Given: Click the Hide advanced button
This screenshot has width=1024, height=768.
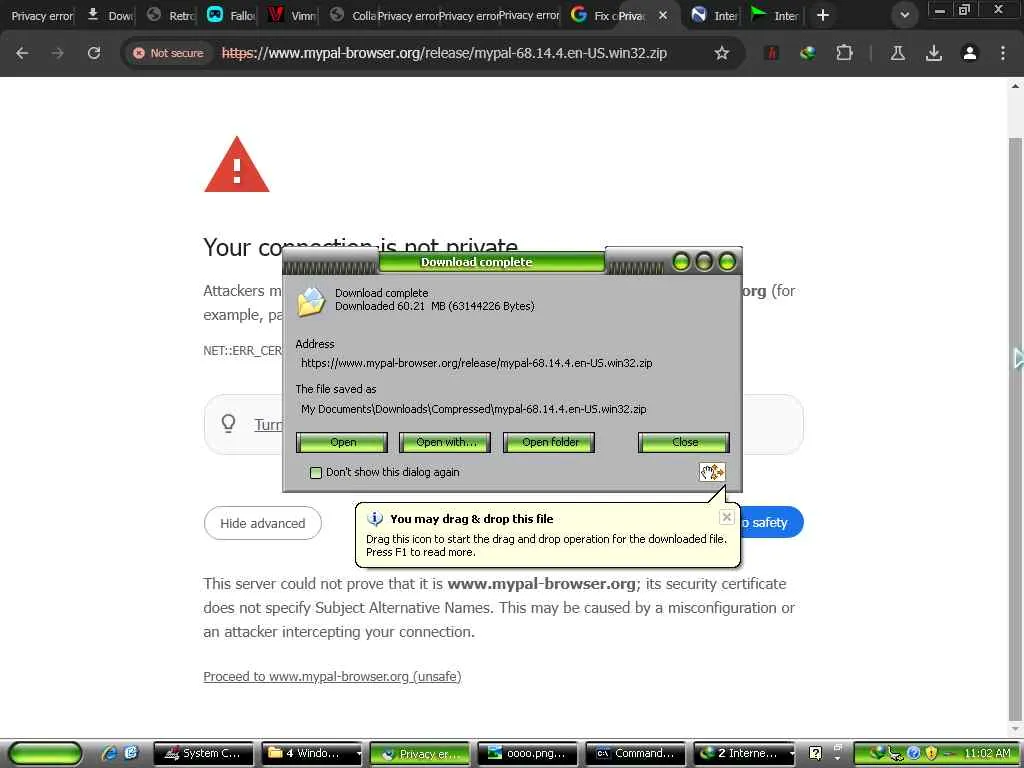Looking at the screenshot, I should click(x=263, y=523).
